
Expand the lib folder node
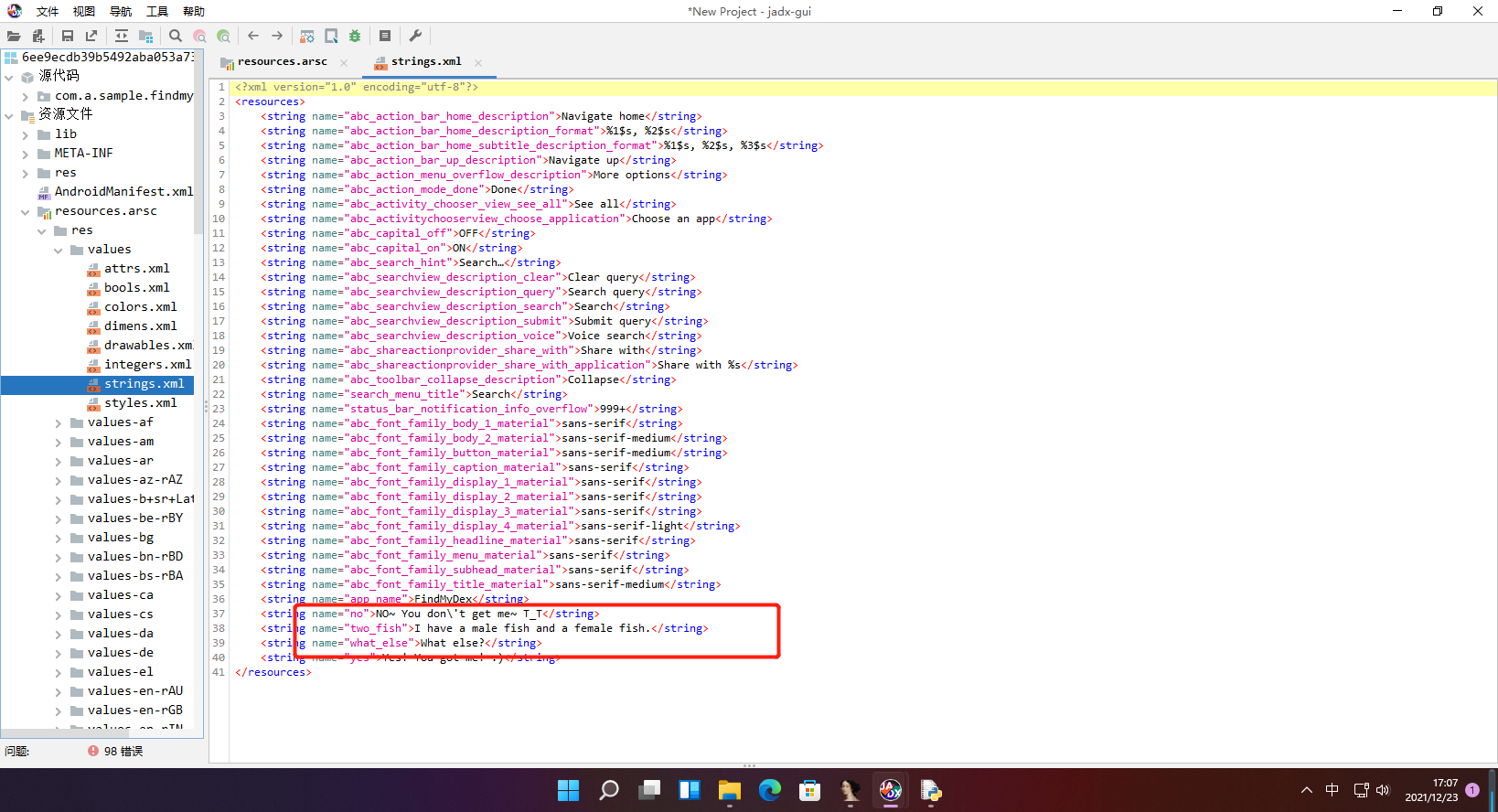26,134
